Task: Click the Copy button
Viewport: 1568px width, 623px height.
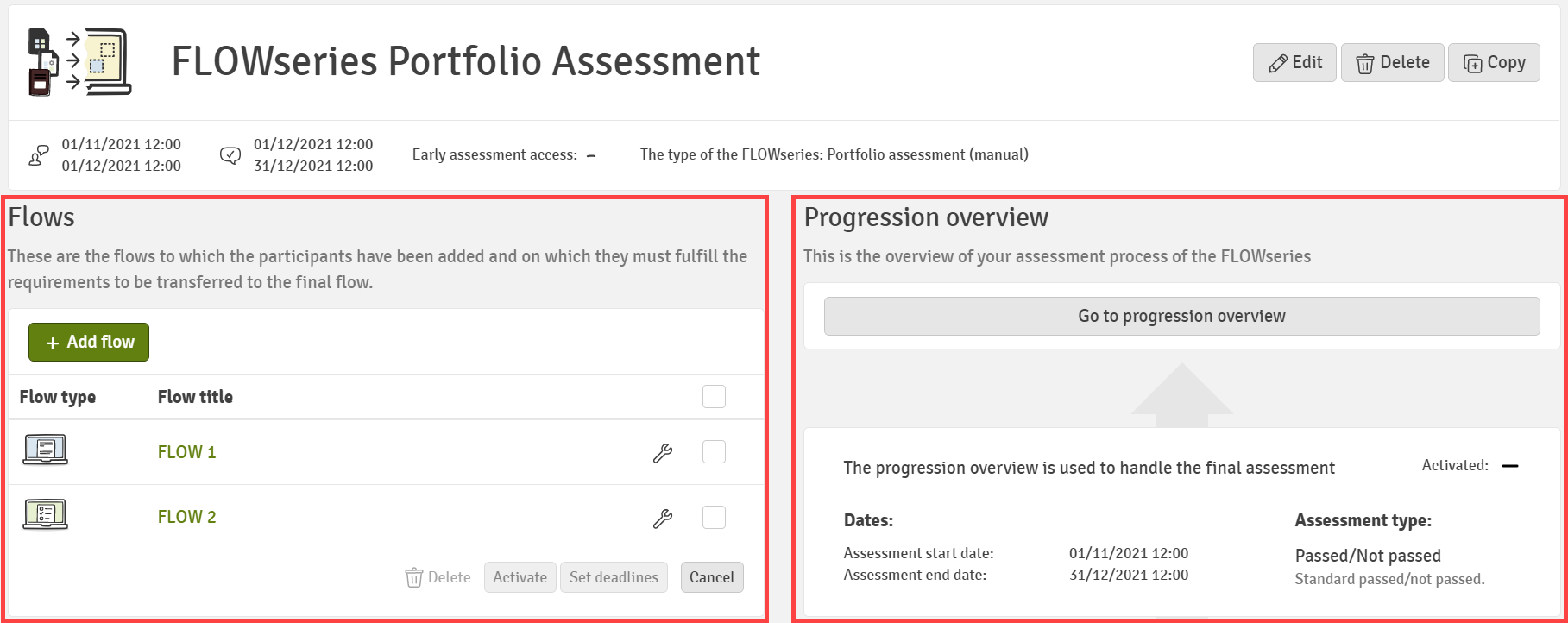Action: click(1494, 62)
